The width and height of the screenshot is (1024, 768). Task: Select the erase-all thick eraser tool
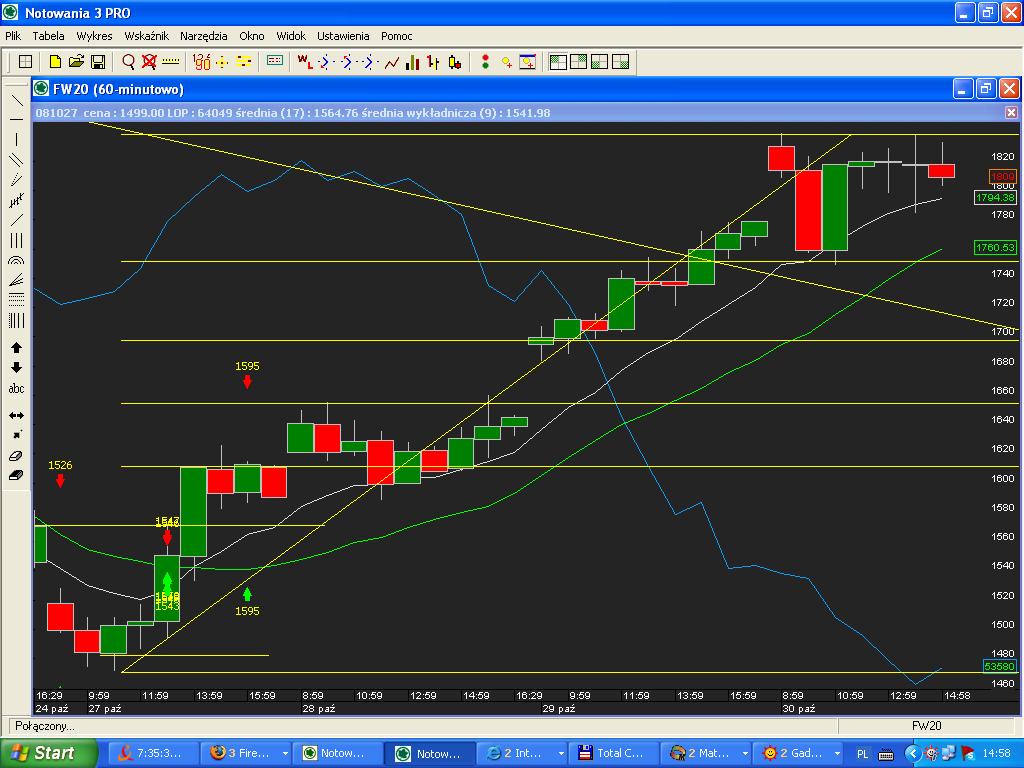pos(16,475)
